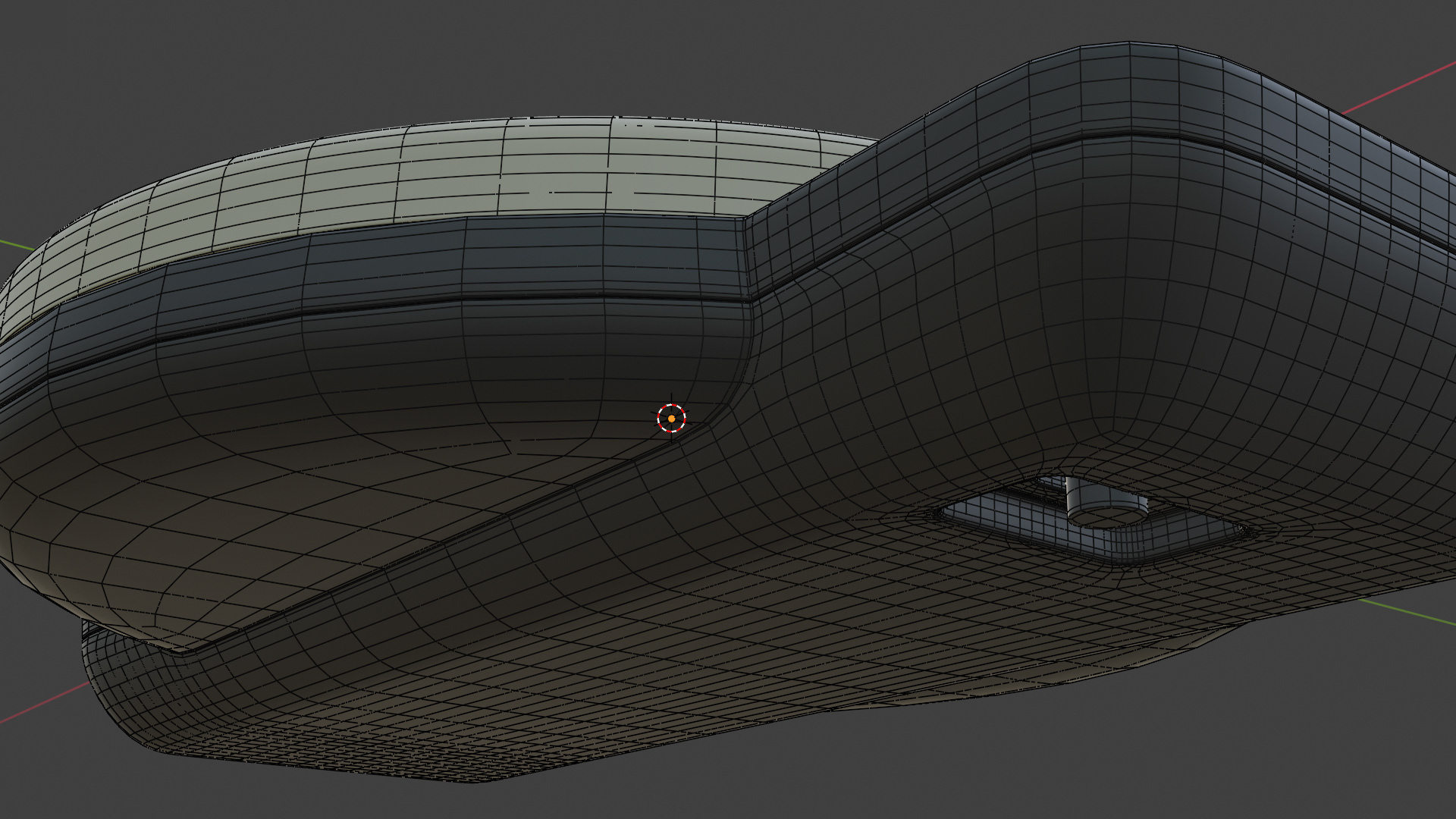Click the orange object origin dot

tap(672, 419)
